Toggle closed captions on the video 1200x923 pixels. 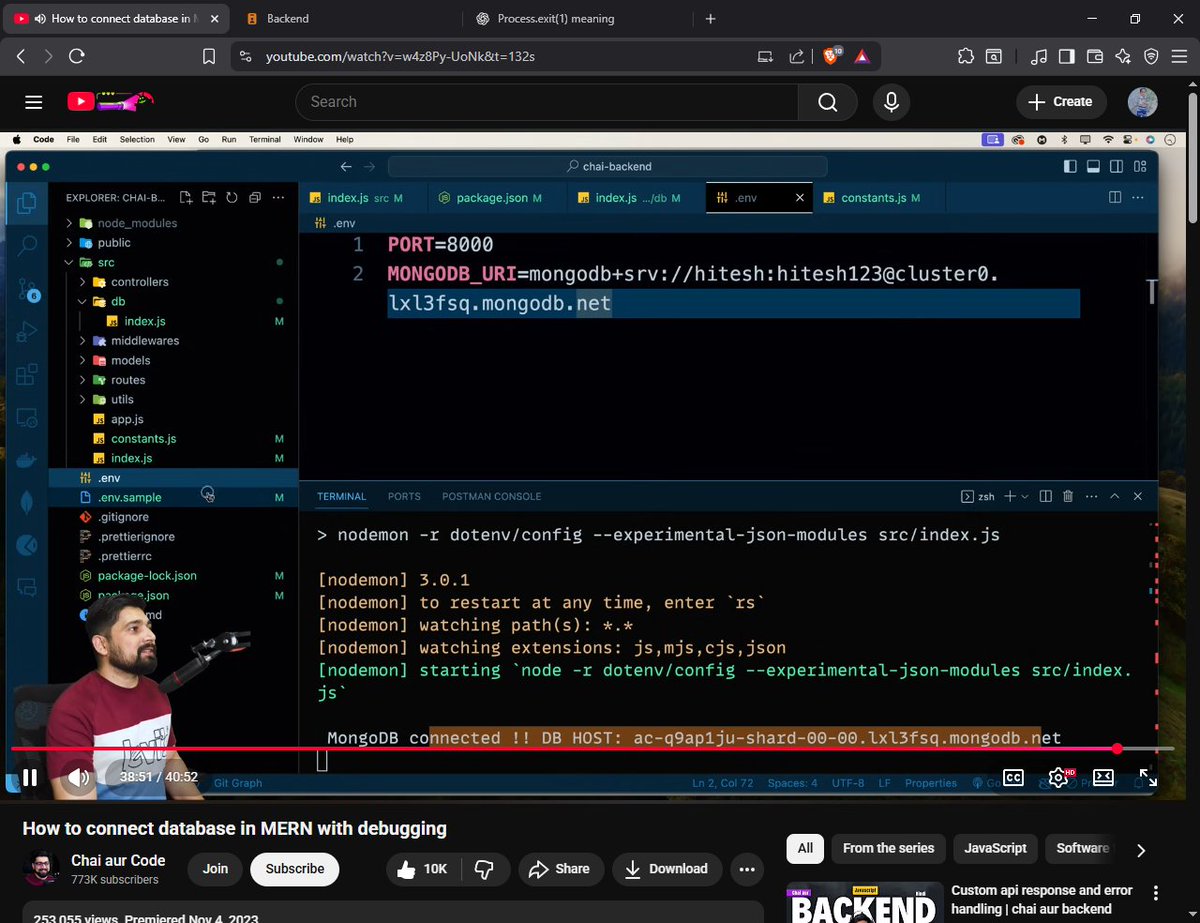point(1013,777)
